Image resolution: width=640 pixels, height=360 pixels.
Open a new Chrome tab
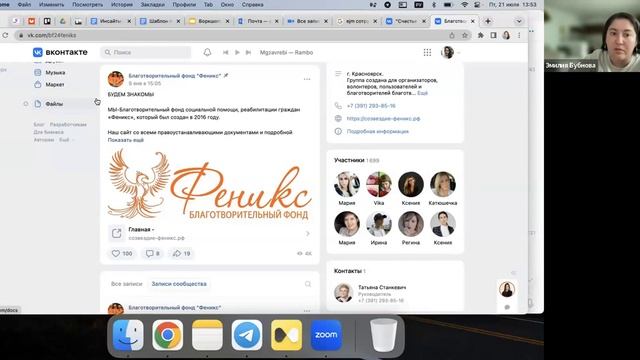(x=488, y=21)
